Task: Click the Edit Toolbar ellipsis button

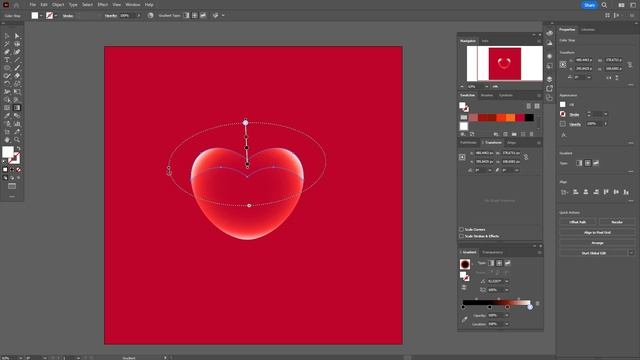Action: click(12, 197)
